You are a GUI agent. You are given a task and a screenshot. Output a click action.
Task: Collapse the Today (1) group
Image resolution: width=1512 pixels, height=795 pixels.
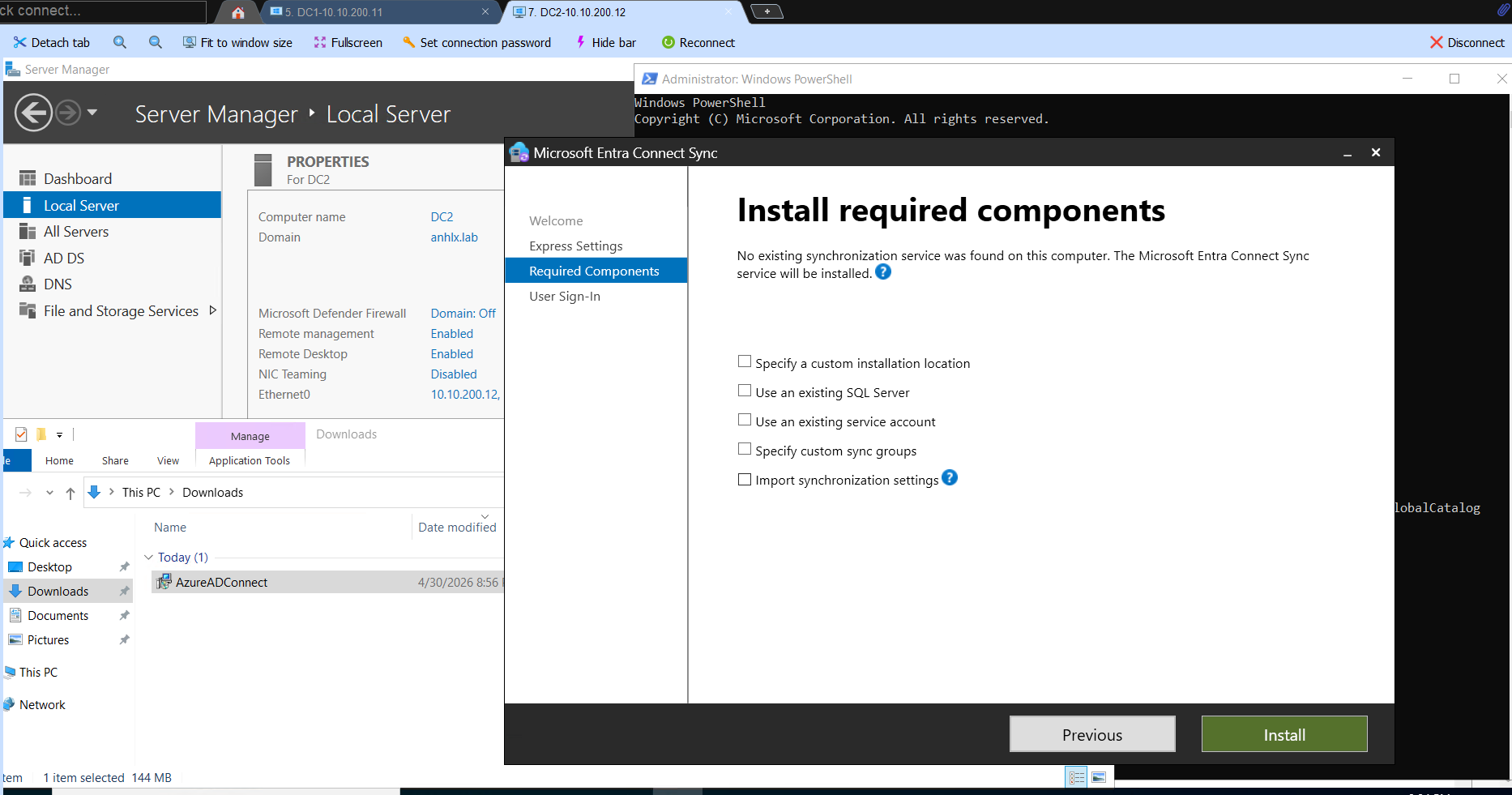click(x=148, y=558)
